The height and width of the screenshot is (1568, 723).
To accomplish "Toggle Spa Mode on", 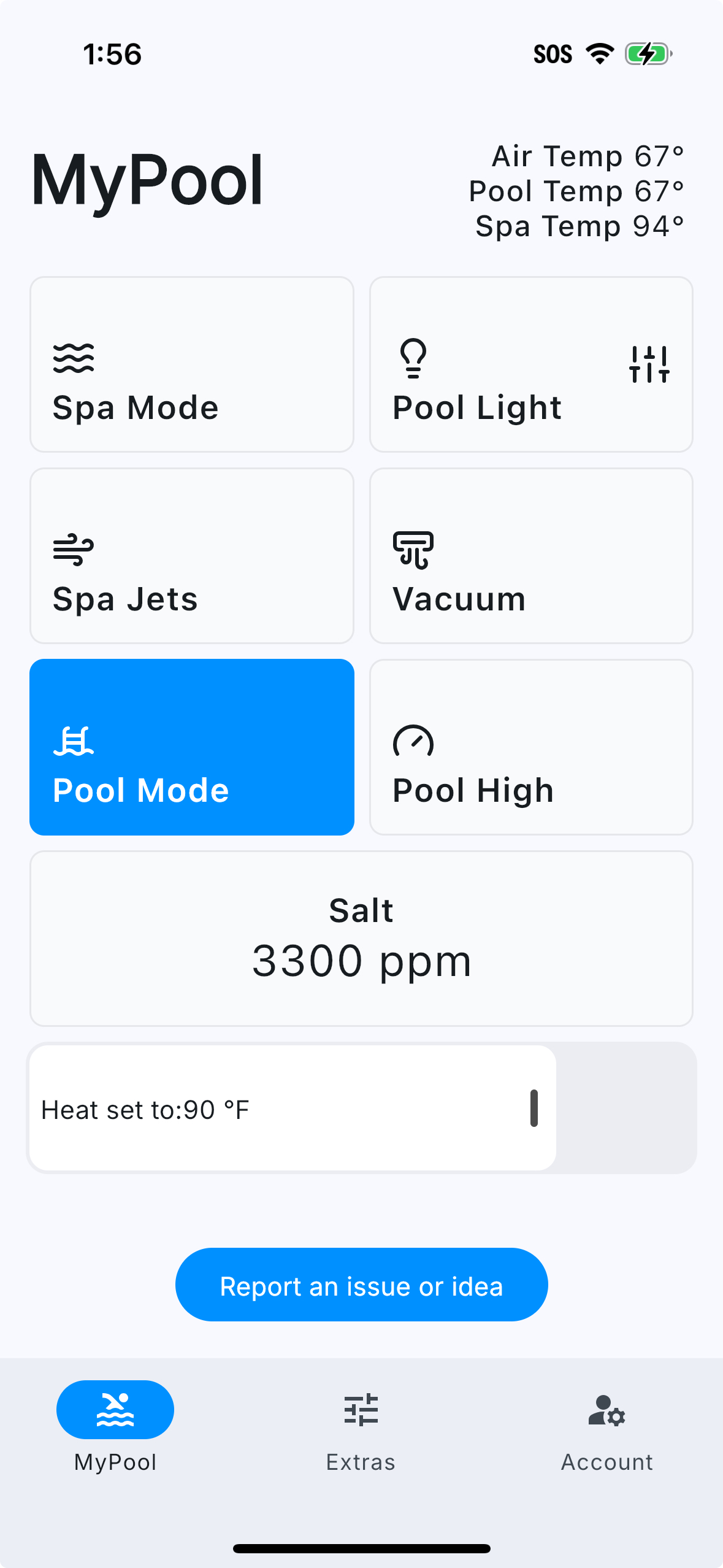I will pyautogui.click(x=191, y=364).
